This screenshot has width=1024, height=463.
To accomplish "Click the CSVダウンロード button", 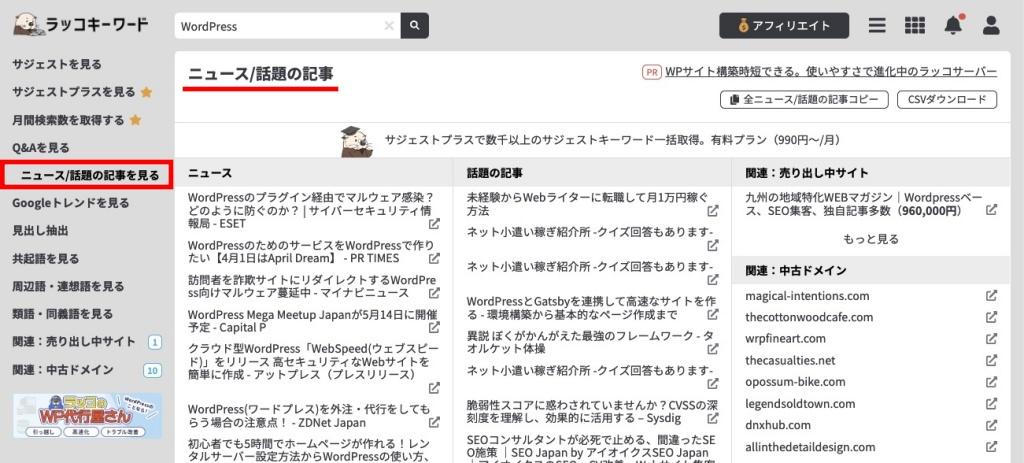I will pos(947,100).
